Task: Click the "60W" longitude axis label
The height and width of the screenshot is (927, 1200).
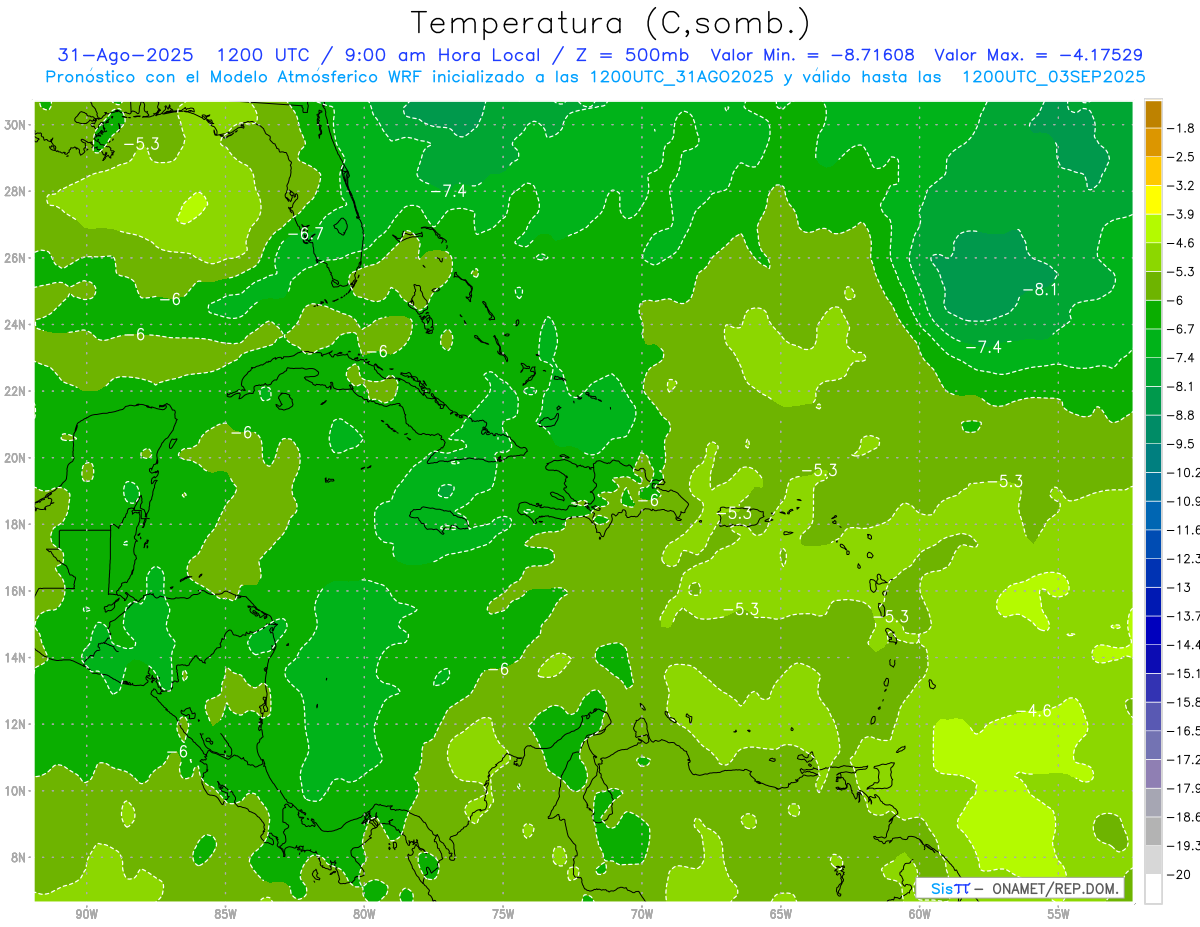Action: coord(920,915)
